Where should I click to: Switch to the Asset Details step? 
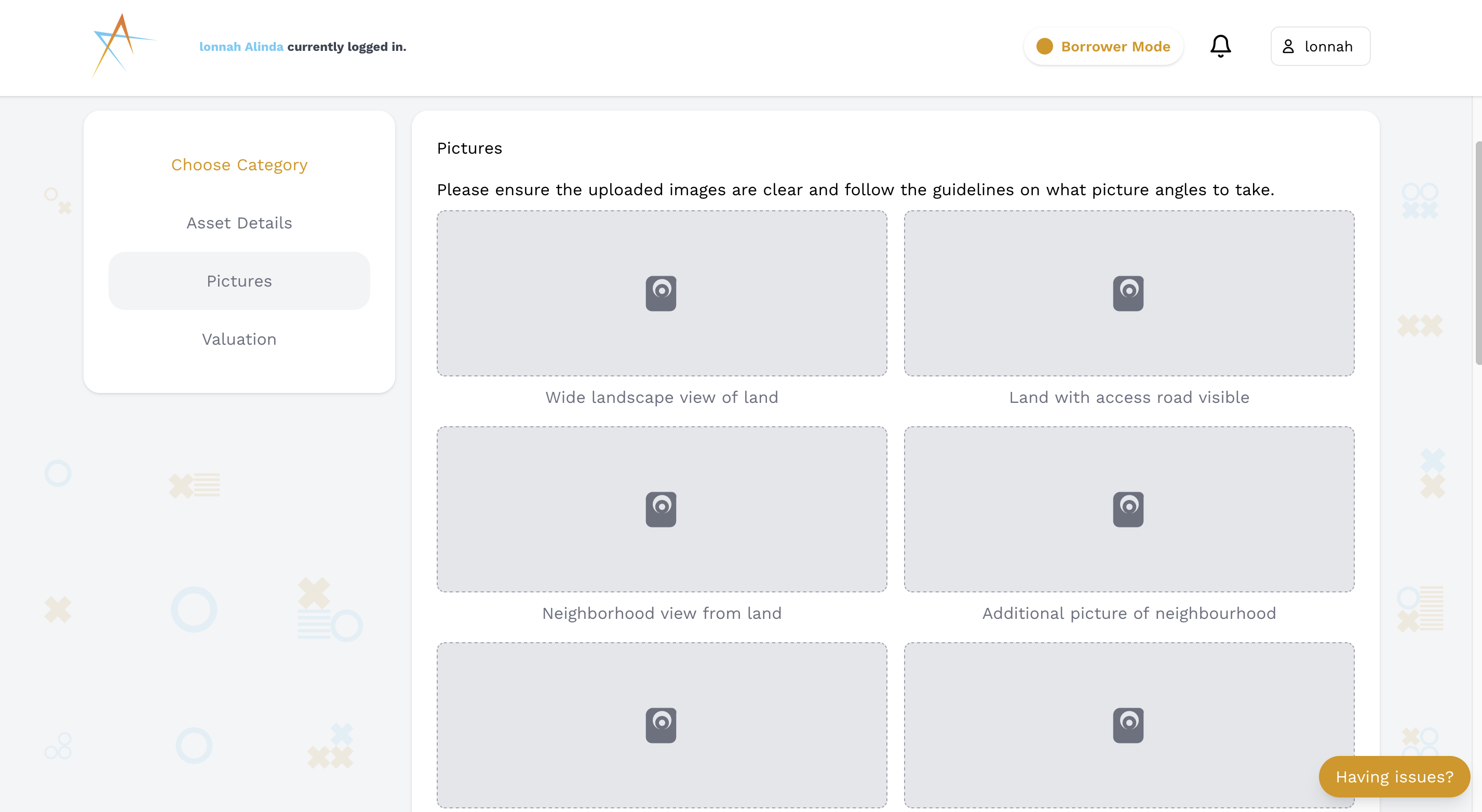tap(239, 223)
